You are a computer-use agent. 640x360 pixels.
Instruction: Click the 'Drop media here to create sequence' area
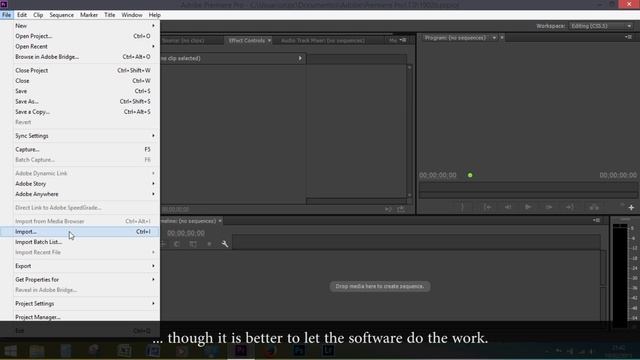pos(380,286)
